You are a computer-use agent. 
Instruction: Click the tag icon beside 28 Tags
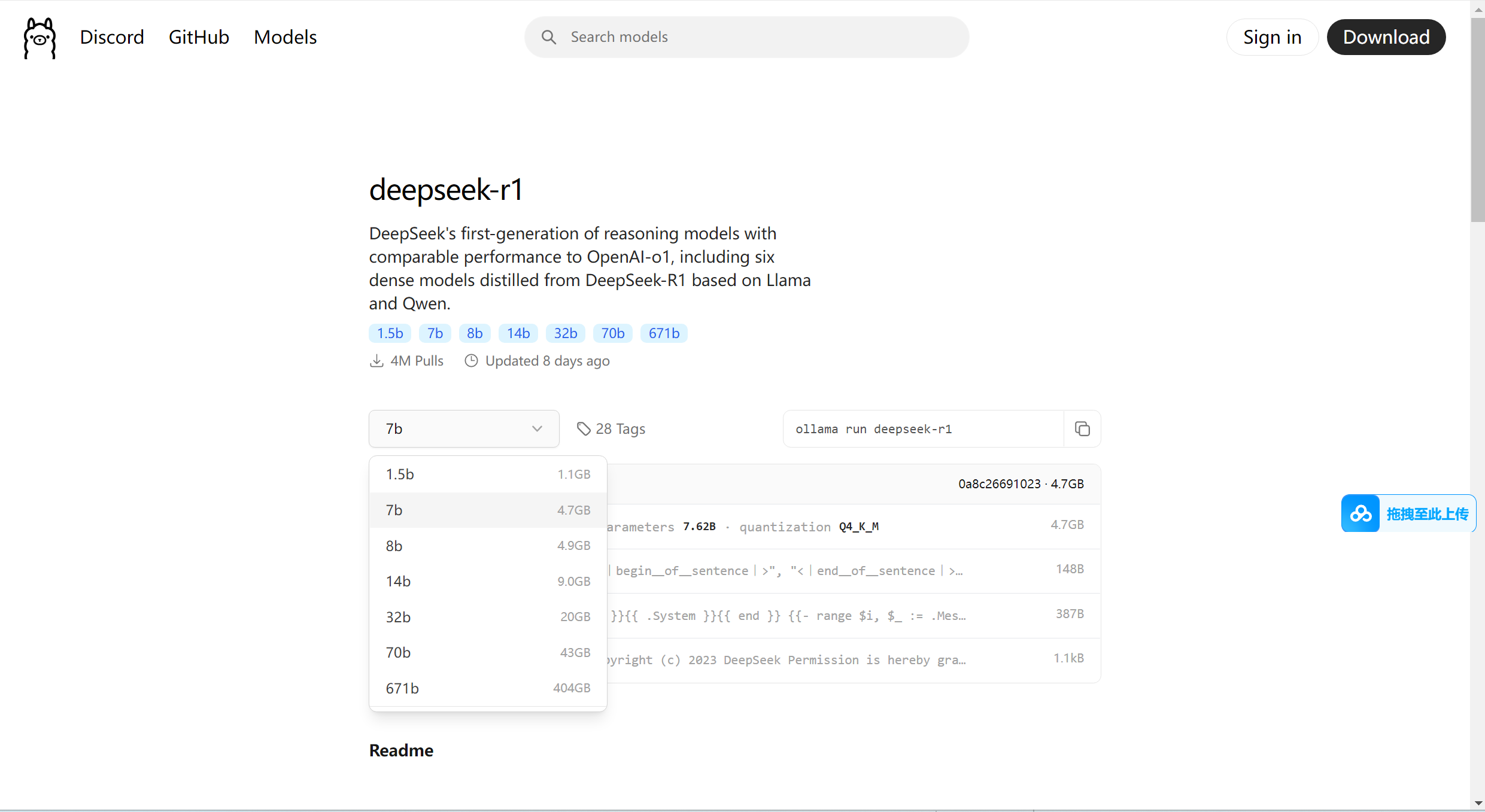click(x=584, y=428)
